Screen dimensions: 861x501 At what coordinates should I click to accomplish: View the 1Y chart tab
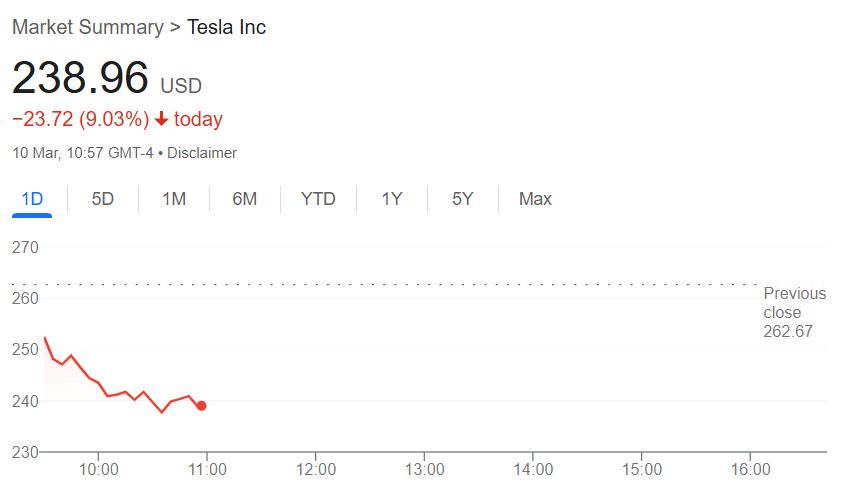(391, 199)
